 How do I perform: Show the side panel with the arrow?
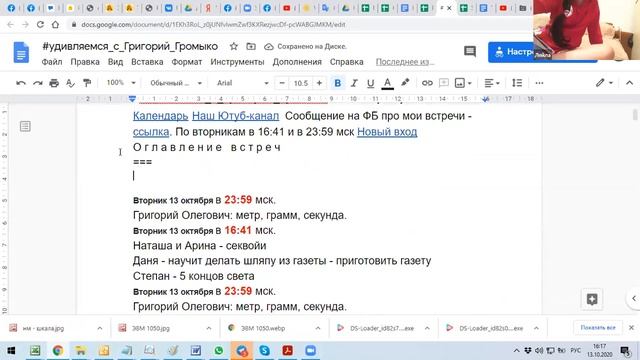[x=633, y=298]
